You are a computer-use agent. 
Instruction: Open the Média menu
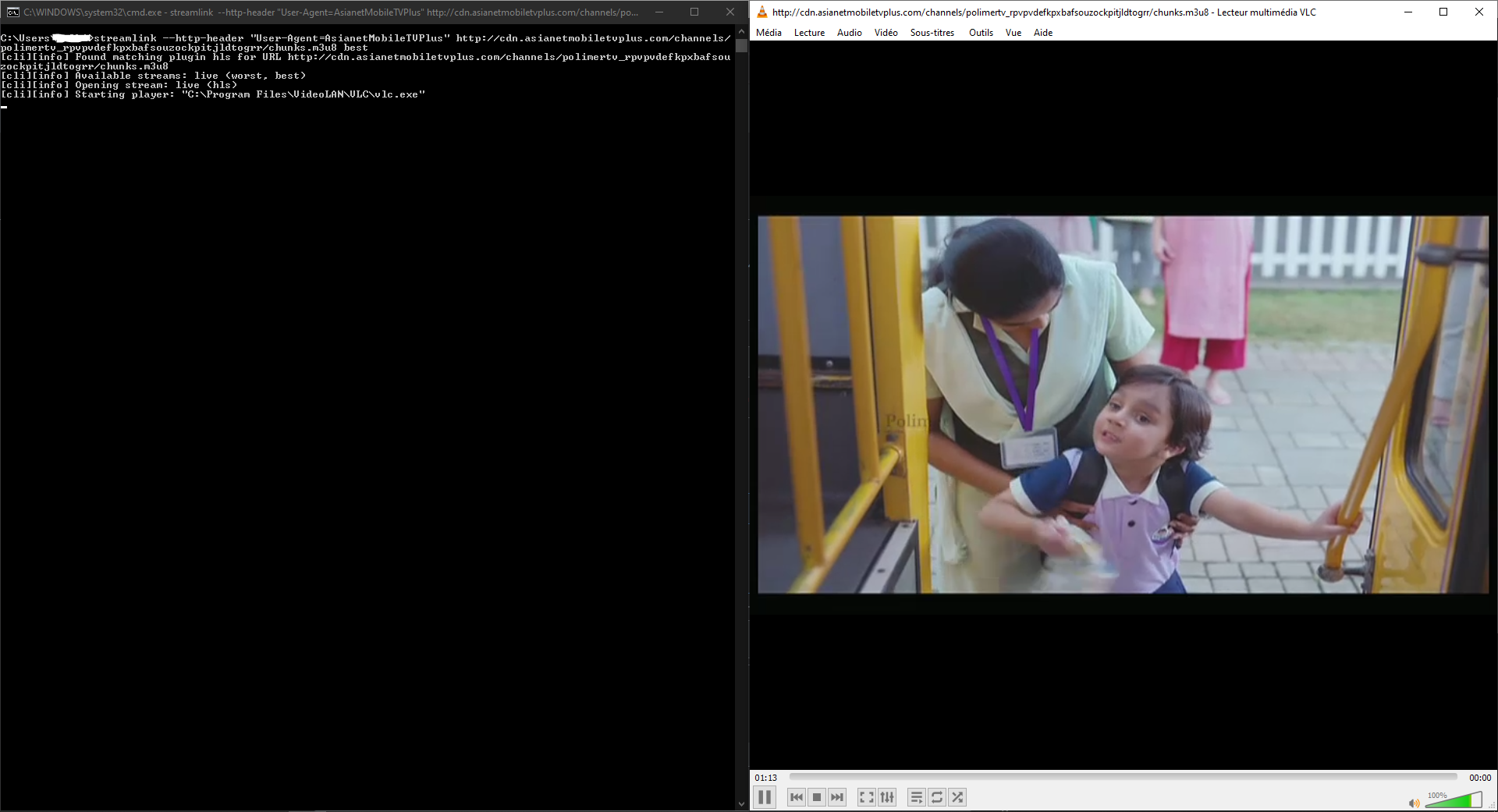(769, 33)
